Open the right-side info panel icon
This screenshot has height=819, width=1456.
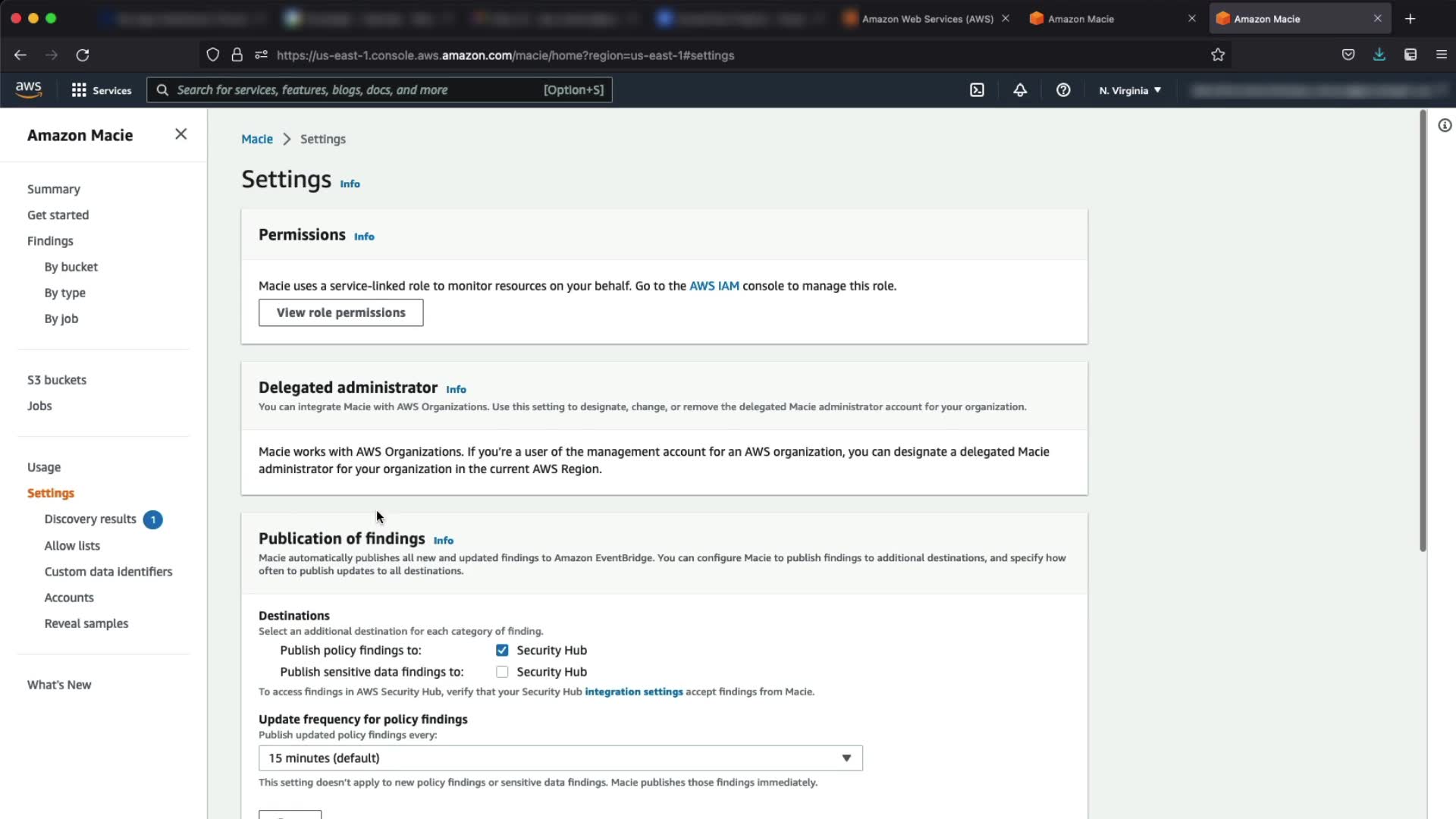(x=1445, y=126)
